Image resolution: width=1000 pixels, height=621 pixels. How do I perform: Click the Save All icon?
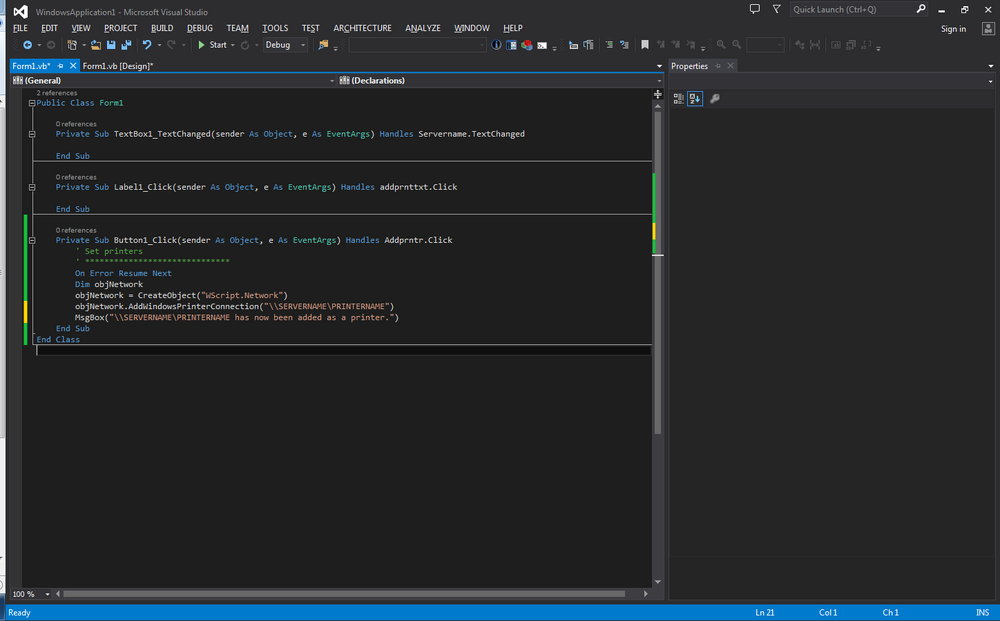pos(126,45)
